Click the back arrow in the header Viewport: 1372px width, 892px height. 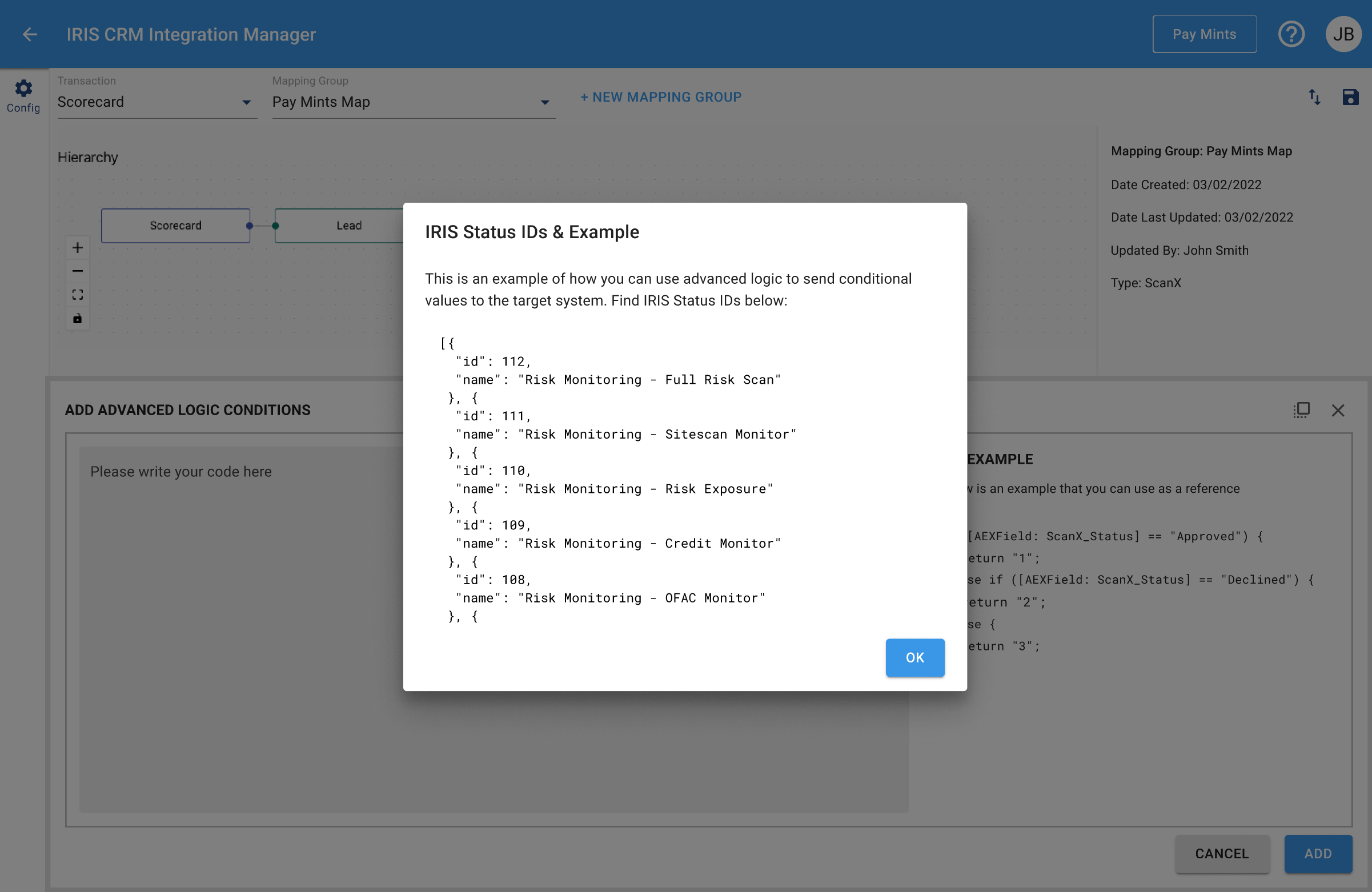tap(29, 35)
